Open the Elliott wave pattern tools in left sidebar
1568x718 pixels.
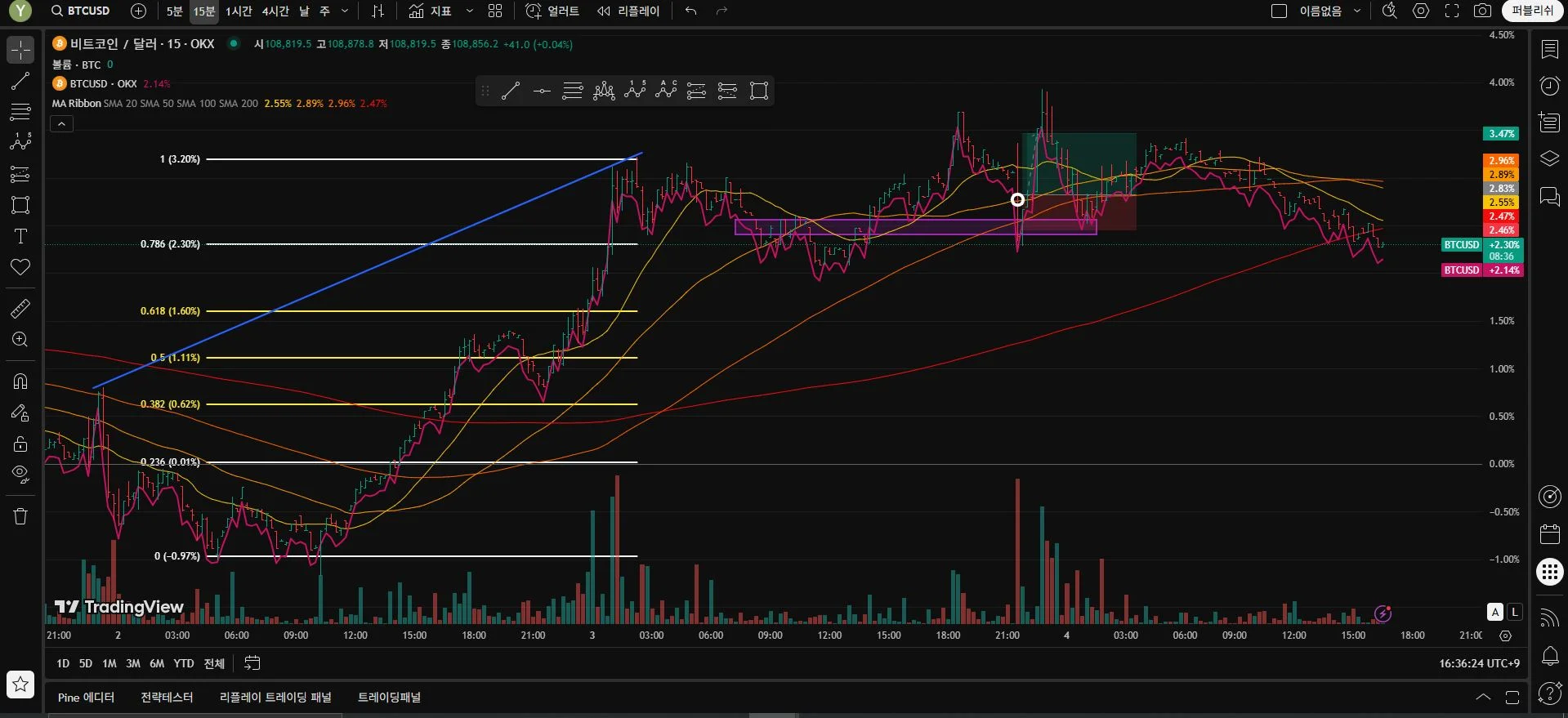20,143
